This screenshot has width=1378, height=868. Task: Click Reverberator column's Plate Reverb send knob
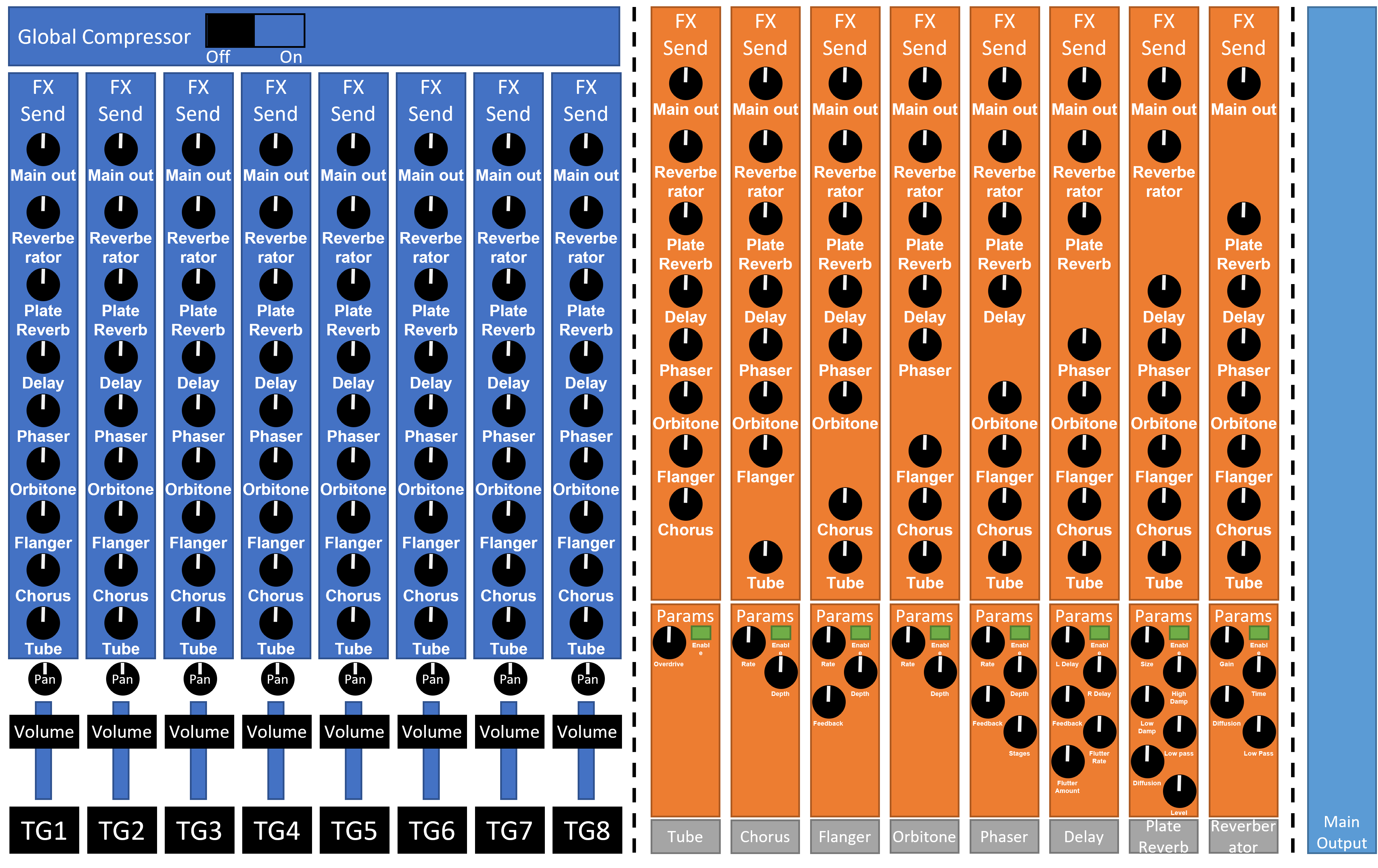[x=1244, y=218]
